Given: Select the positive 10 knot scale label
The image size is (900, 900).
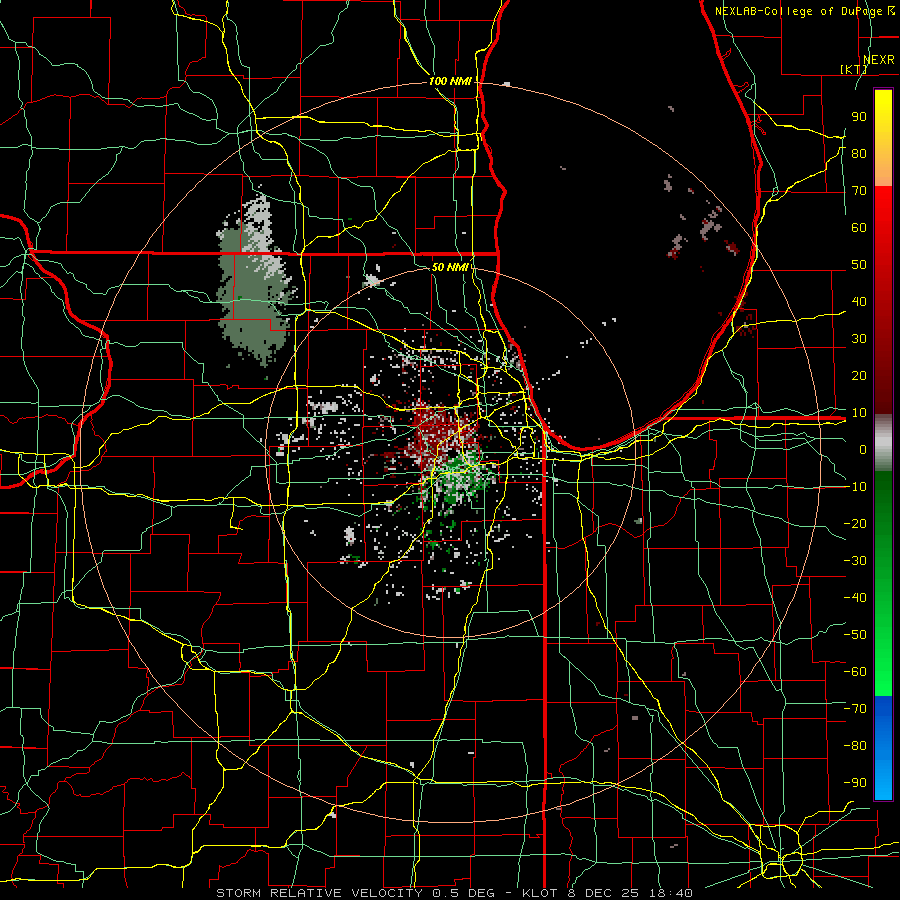Looking at the screenshot, I should pos(859,413).
